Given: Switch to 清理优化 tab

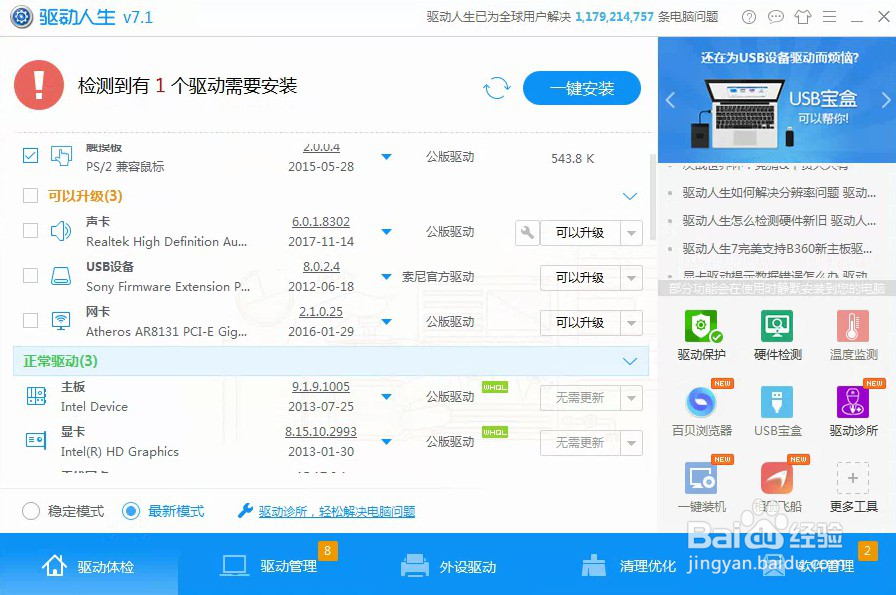Looking at the screenshot, I should click(629, 565).
